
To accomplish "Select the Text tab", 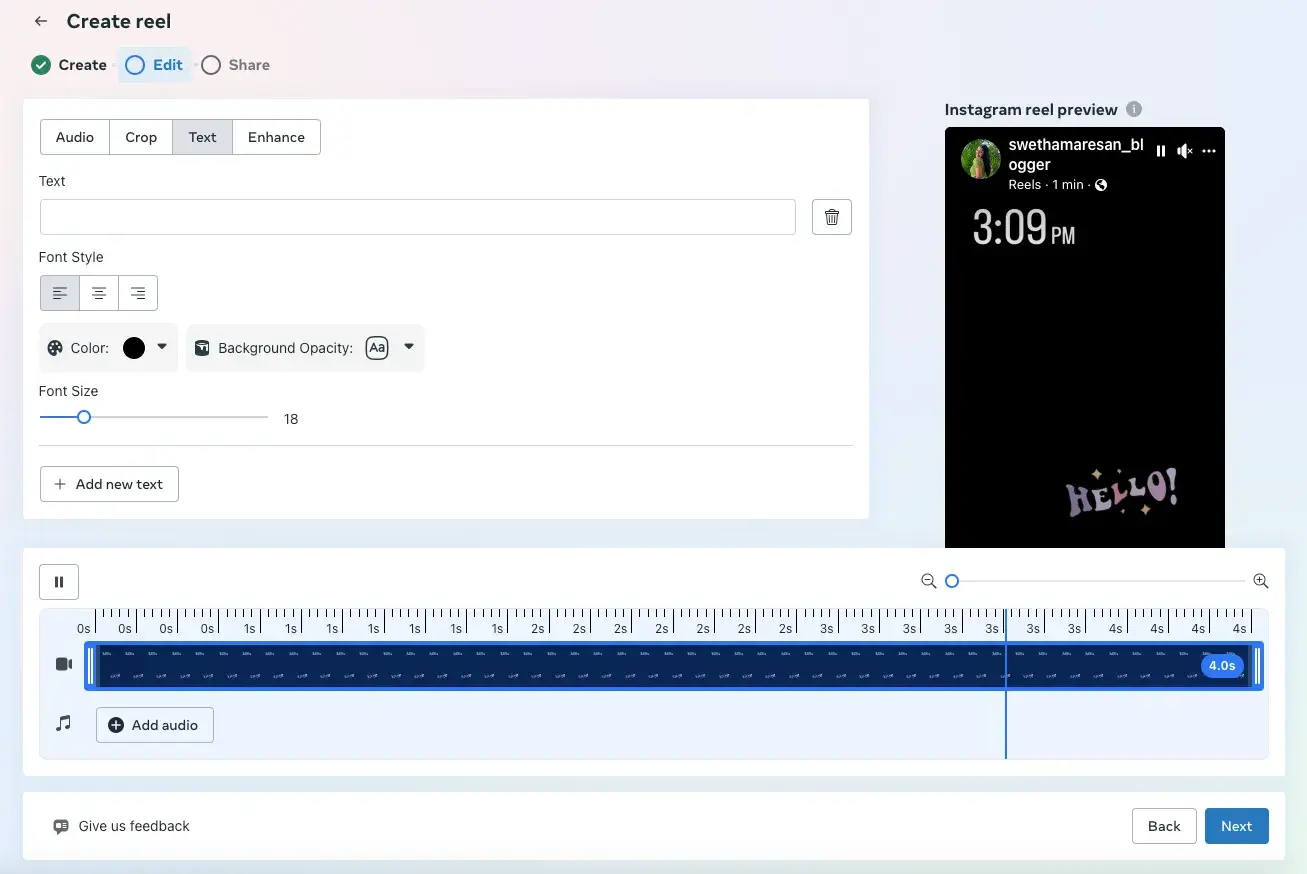I will click(202, 137).
